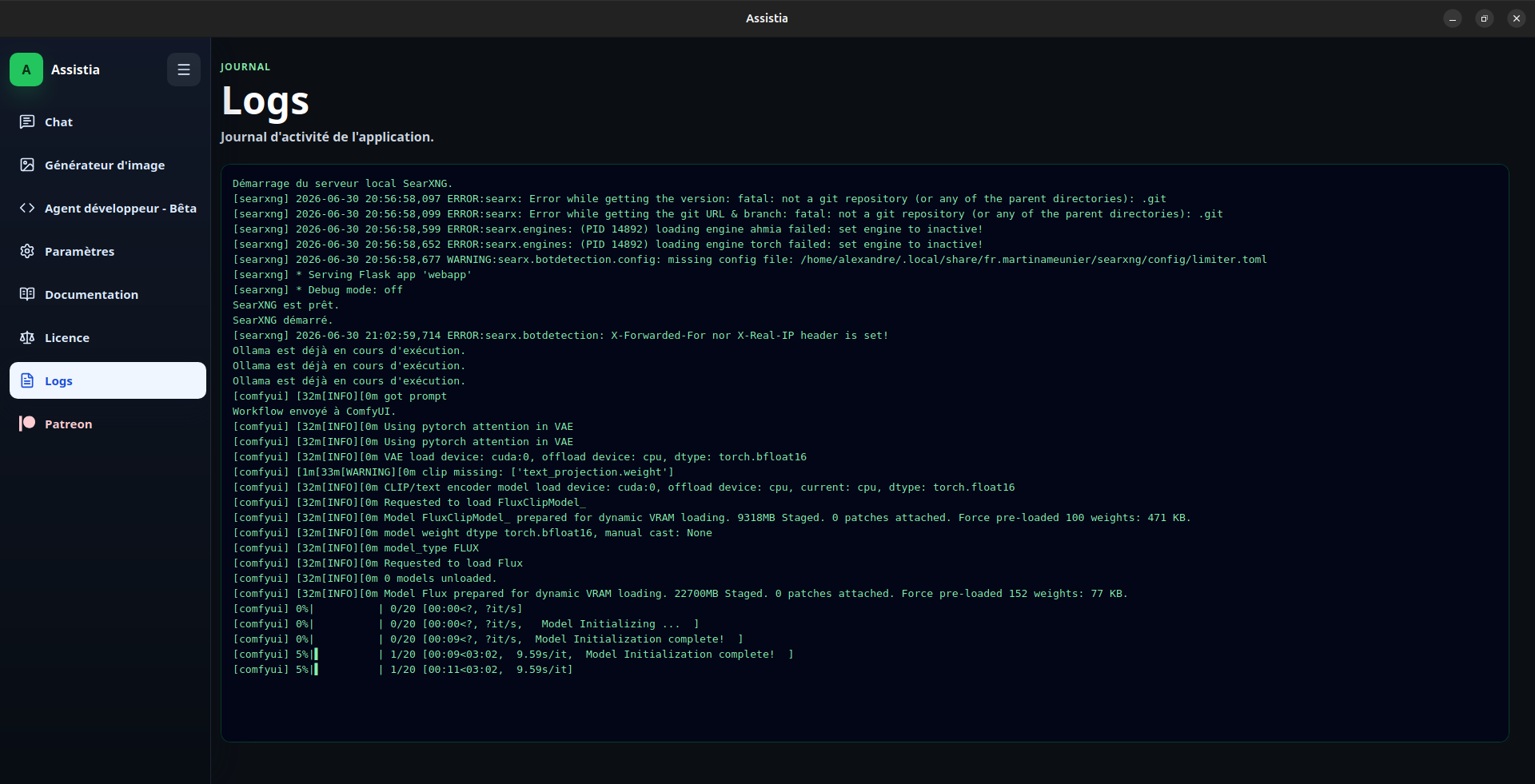Screen dimensions: 1535x784
Task: Click the "Requested to load FluxClipModel_" line
Action: coord(409,503)
